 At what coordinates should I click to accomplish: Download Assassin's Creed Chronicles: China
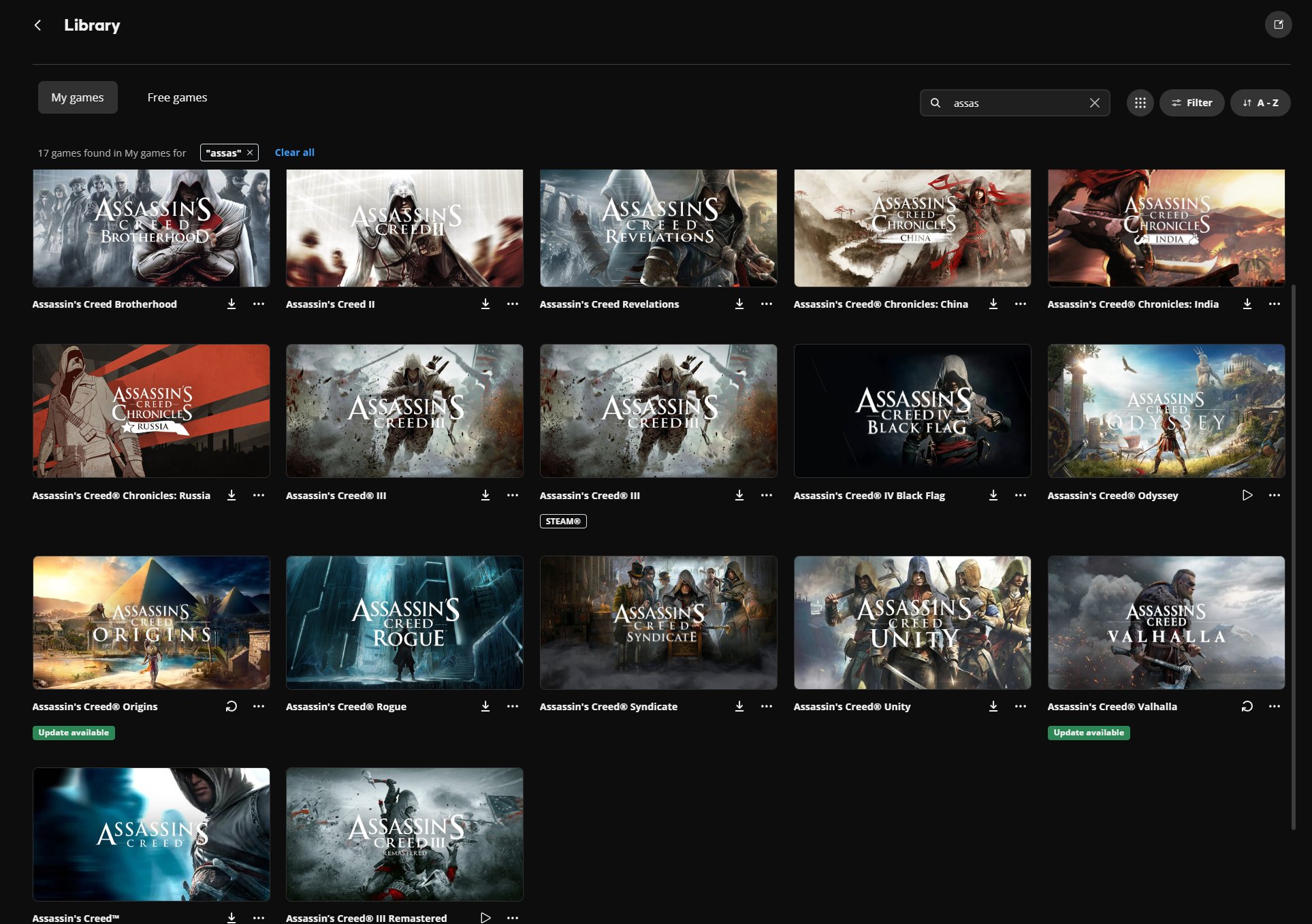tap(993, 304)
